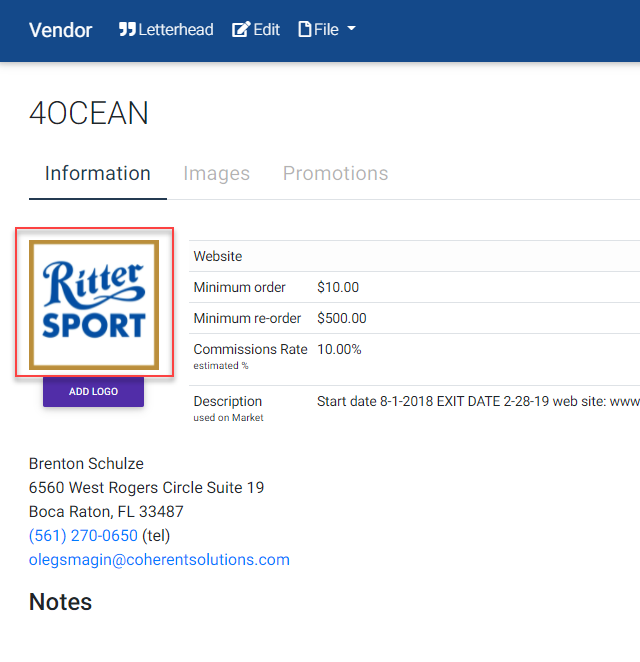Click the File document icon
640x662 pixels.
(304, 30)
